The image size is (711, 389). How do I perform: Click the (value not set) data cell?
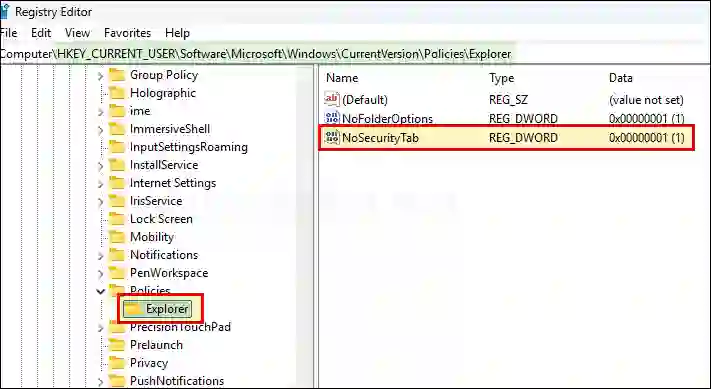click(x=646, y=100)
